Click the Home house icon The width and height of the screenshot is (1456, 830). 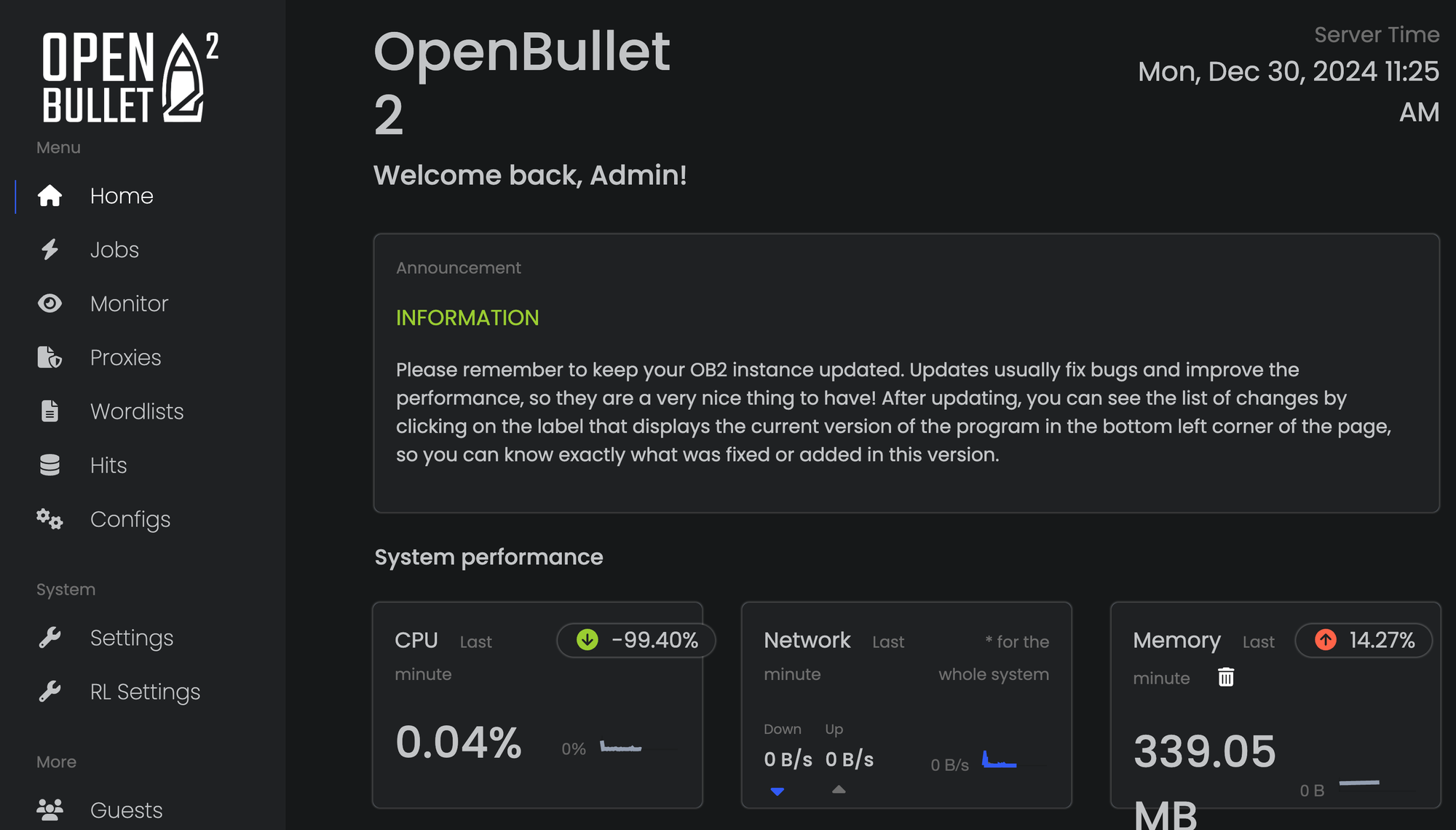pos(50,196)
